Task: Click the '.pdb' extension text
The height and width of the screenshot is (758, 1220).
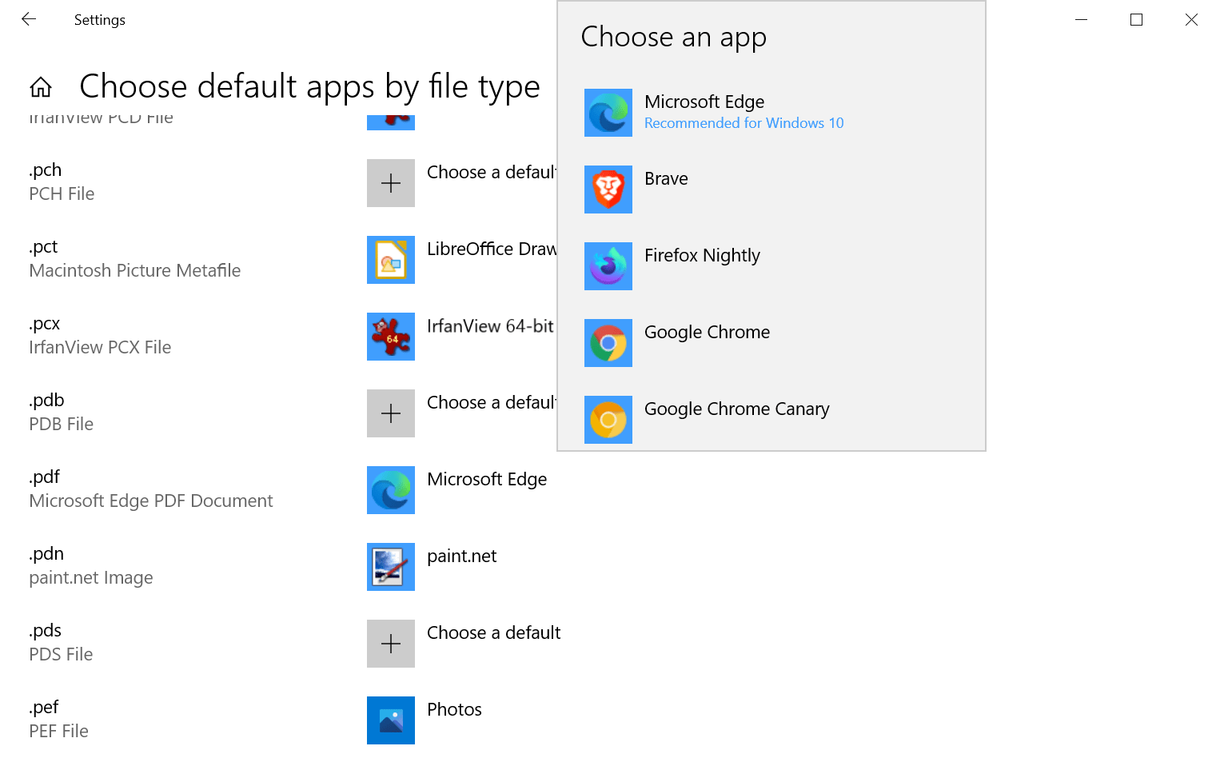Action: point(46,401)
